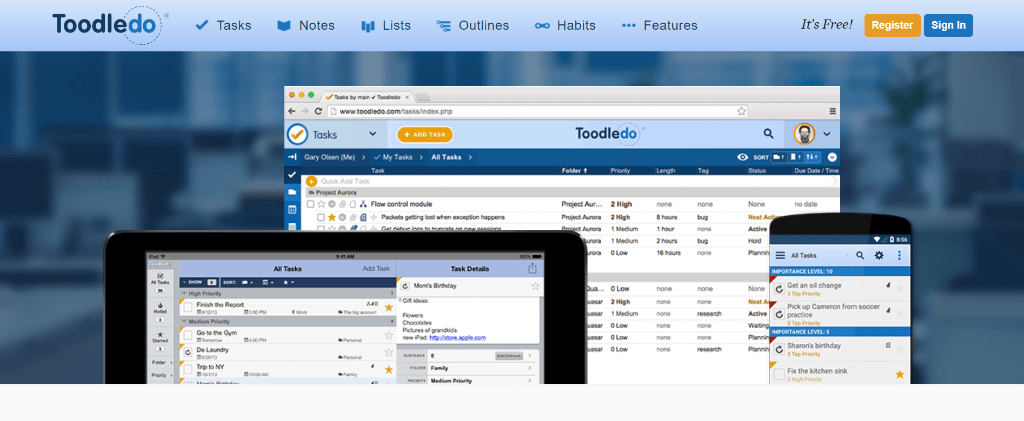Screen dimensions: 1024x421
Task: Click the bookmark star in the address bar
Action: click(x=741, y=112)
